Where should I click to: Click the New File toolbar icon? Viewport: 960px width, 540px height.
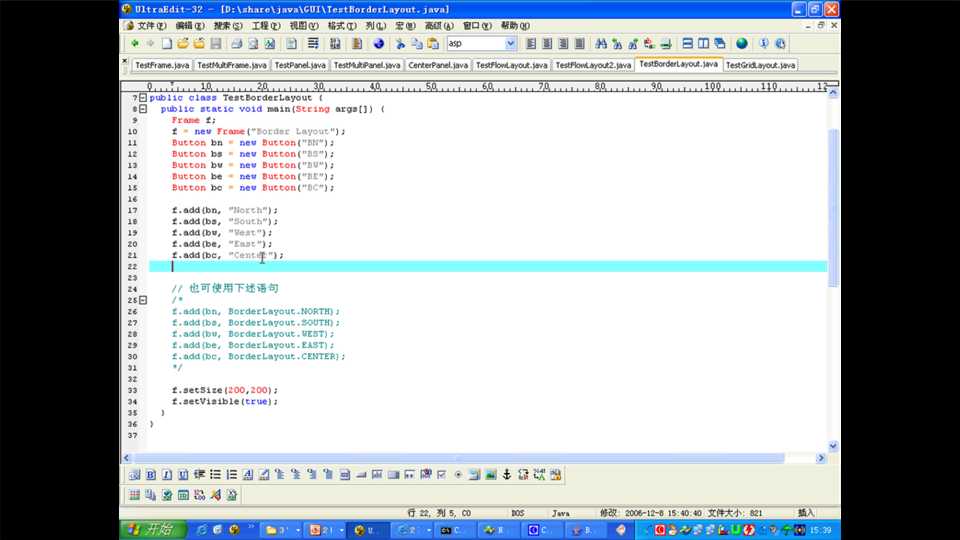pyautogui.click(x=167, y=43)
